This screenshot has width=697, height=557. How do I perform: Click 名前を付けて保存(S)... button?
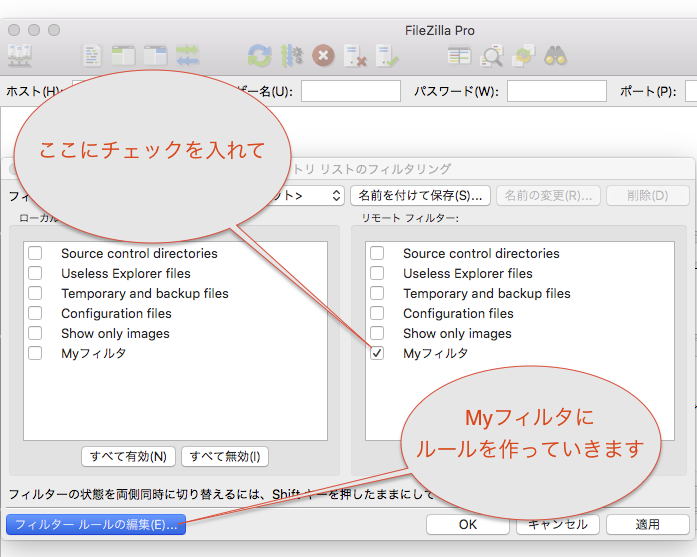coord(420,196)
